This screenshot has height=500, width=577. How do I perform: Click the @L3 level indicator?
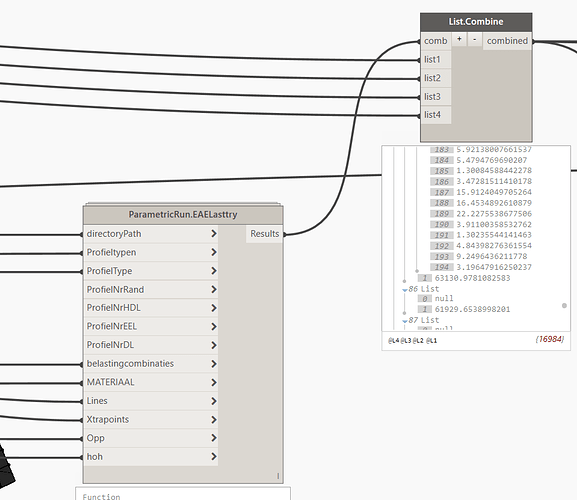(x=406, y=341)
